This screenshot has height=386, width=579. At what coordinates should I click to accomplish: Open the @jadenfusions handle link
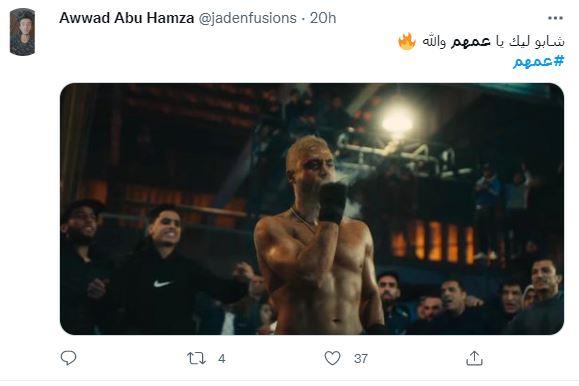[247, 18]
